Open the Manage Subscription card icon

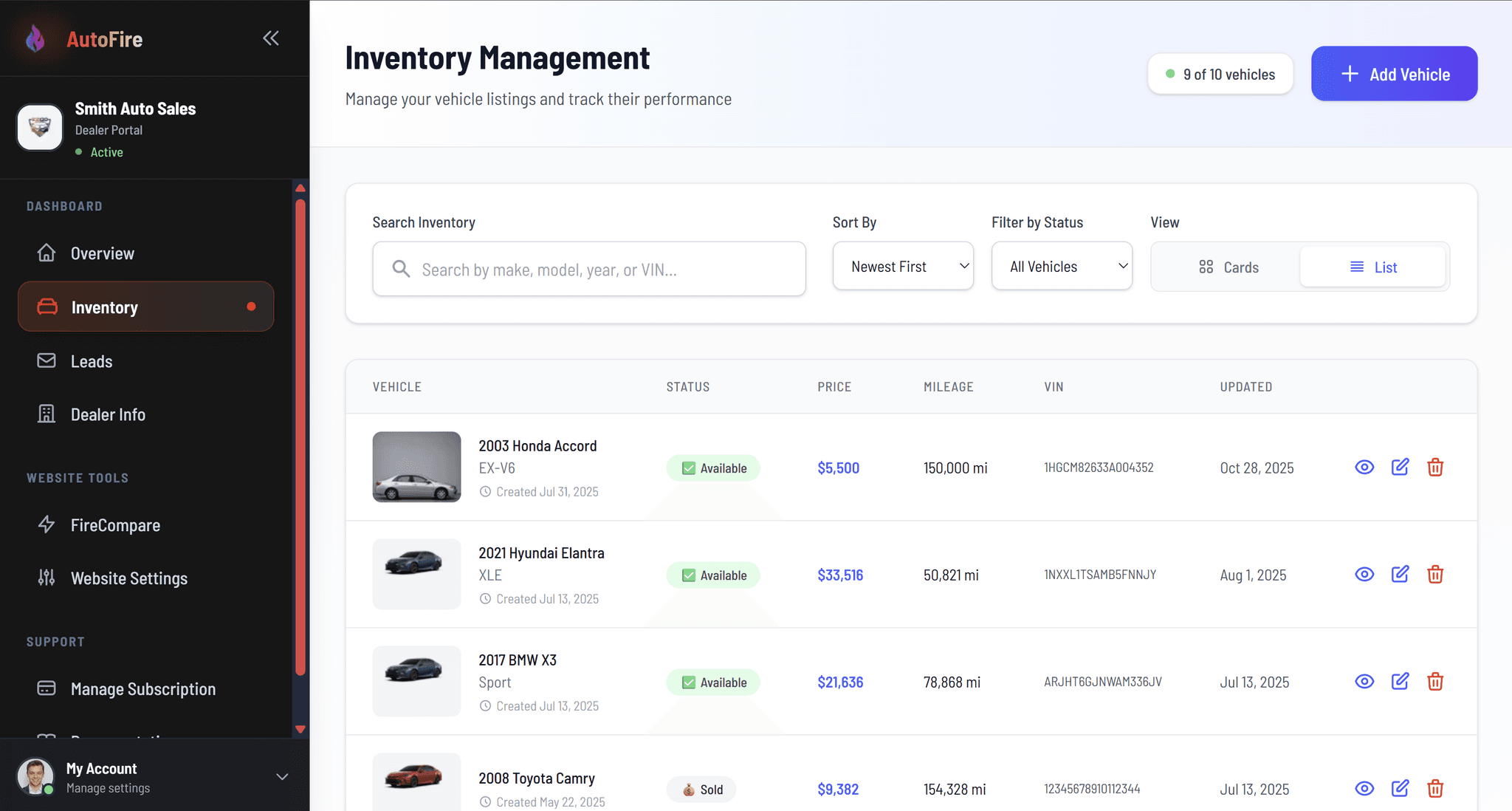click(x=47, y=688)
